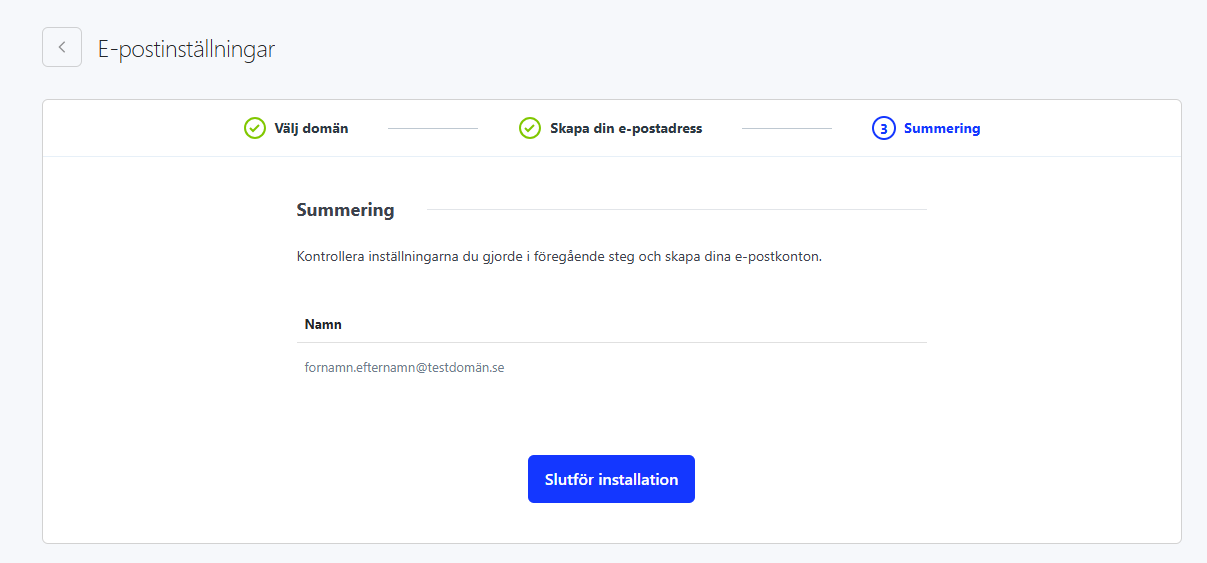1207x563 pixels.
Task: Click the divider line right of Summering heading
Action: click(676, 210)
